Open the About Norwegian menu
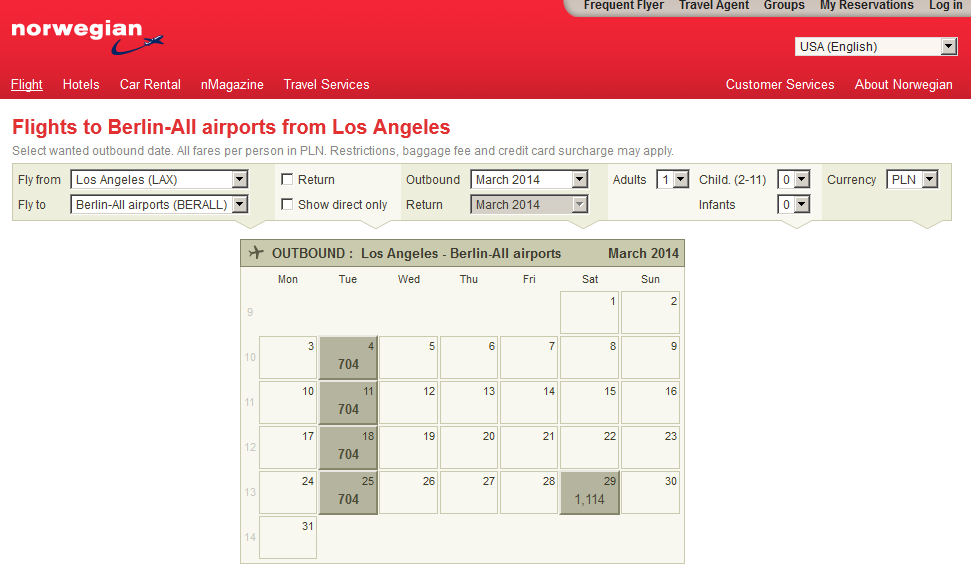 click(904, 84)
